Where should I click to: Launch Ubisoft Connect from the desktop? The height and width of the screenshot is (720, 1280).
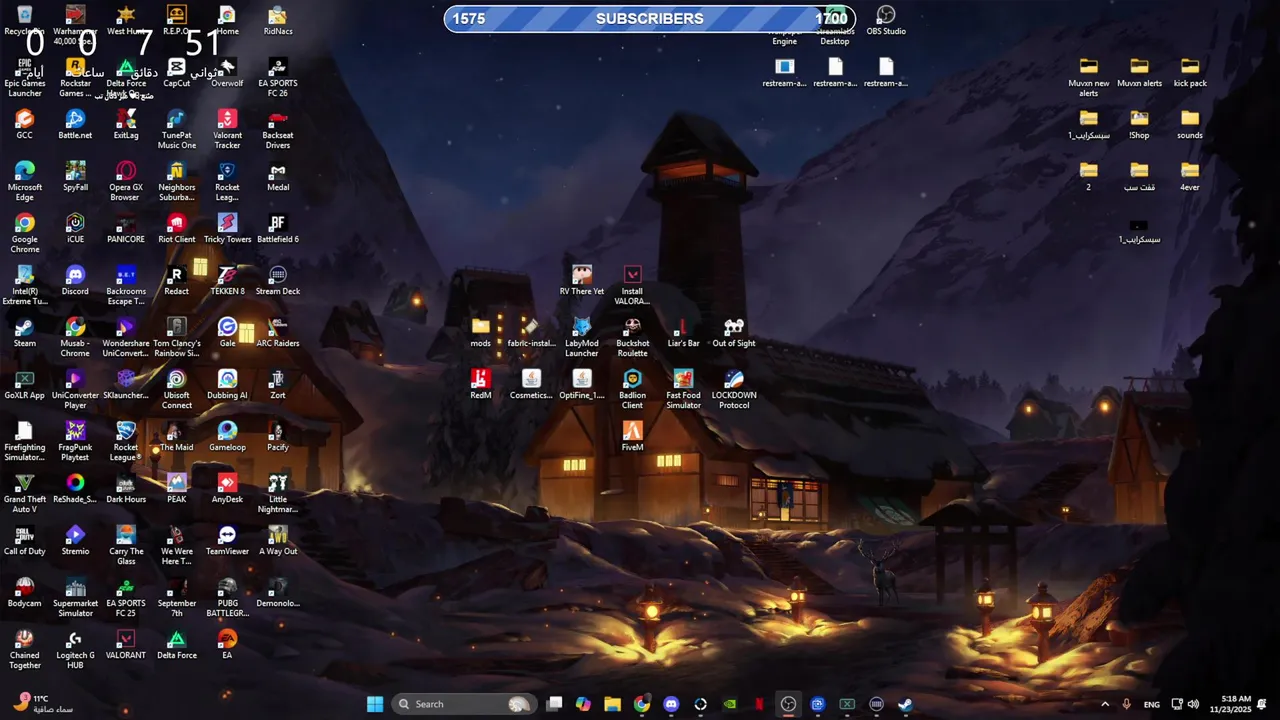(177, 388)
